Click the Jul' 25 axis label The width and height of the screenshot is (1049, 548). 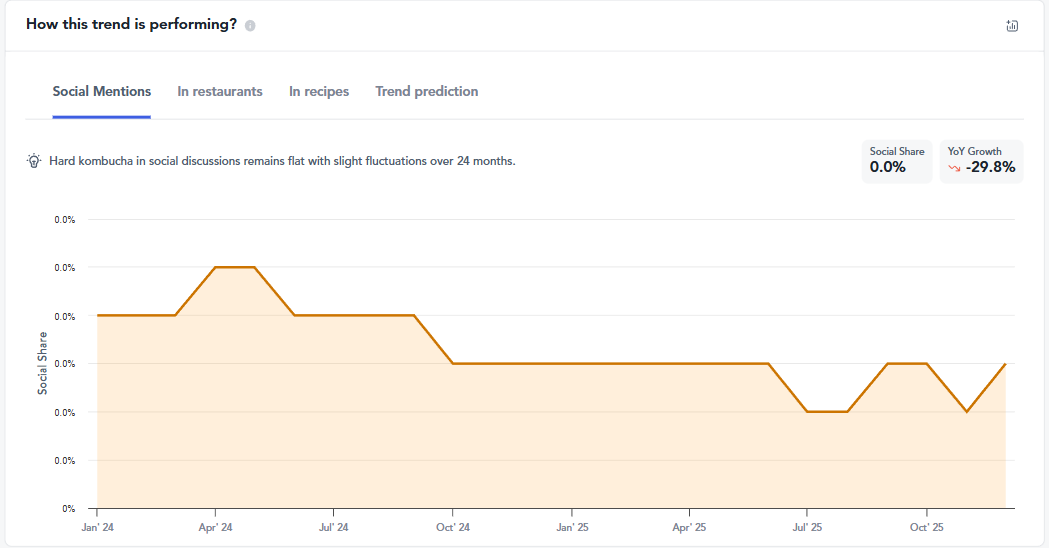click(x=807, y=527)
